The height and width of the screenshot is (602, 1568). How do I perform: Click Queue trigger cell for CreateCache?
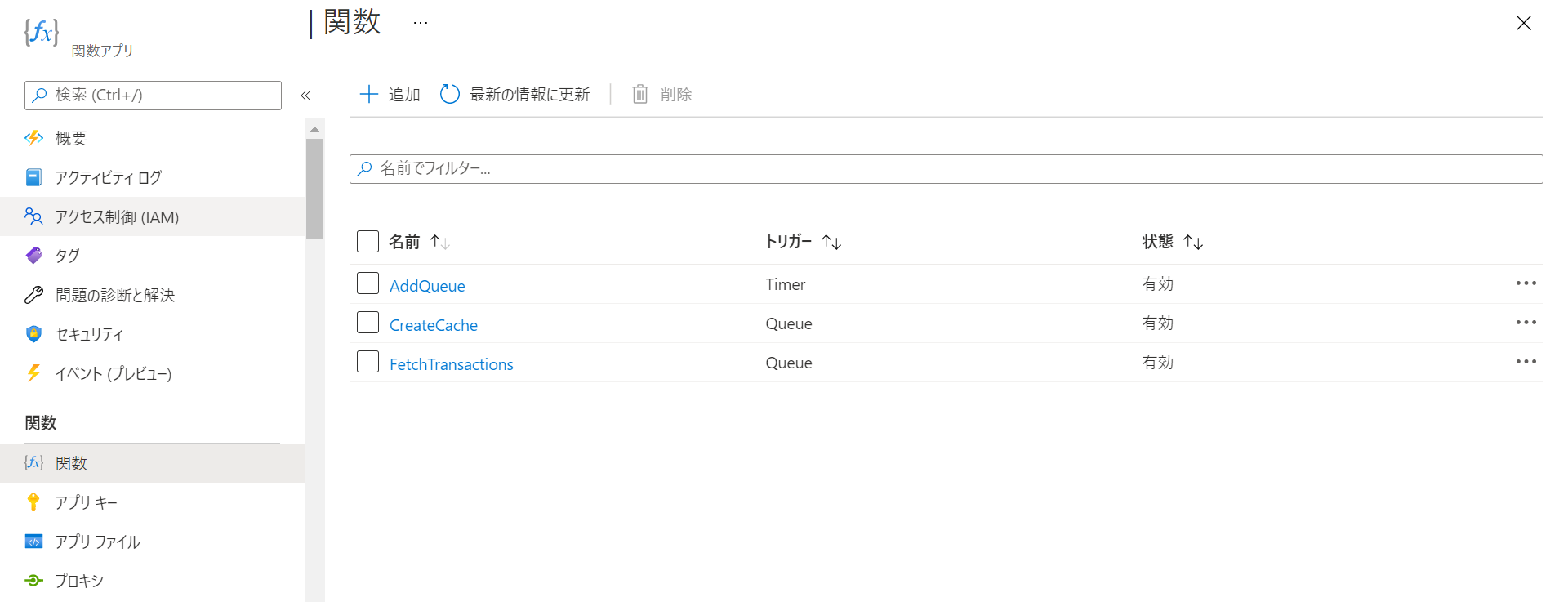[789, 323]
